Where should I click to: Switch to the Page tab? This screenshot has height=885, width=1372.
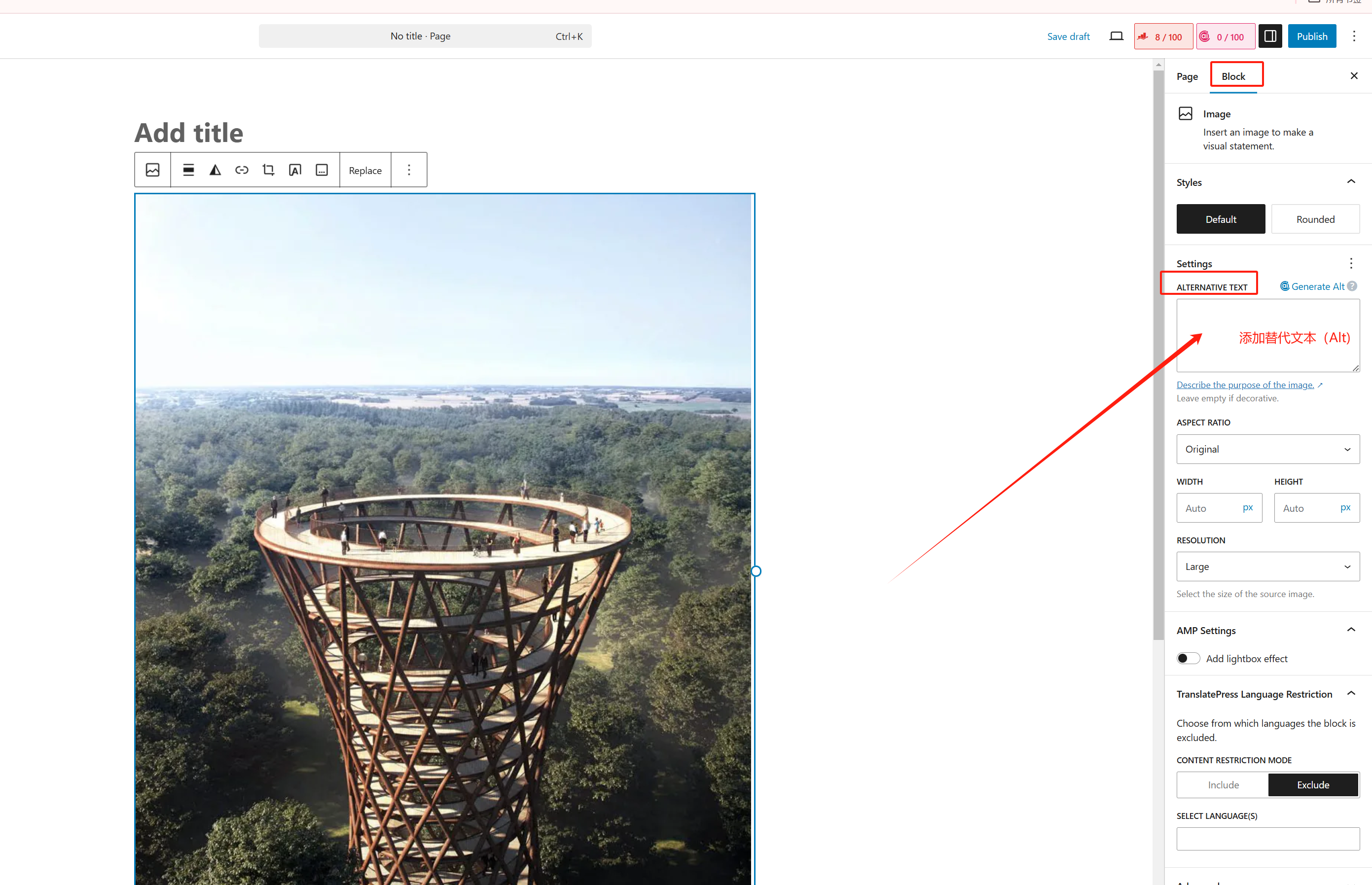tap(1187, 76)
